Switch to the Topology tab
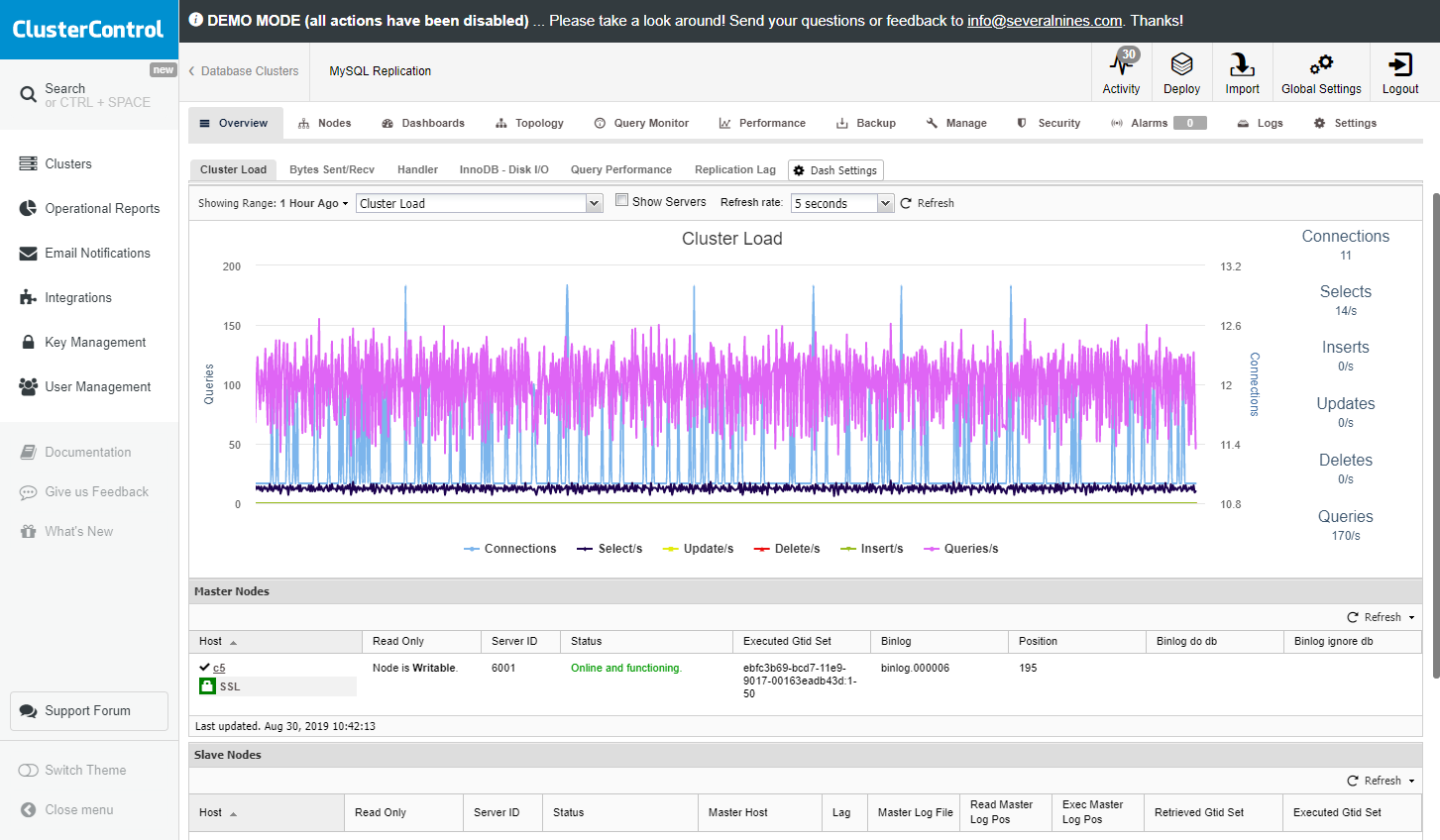This screenshot has width=1440, height=840. (x=529, y=123)
